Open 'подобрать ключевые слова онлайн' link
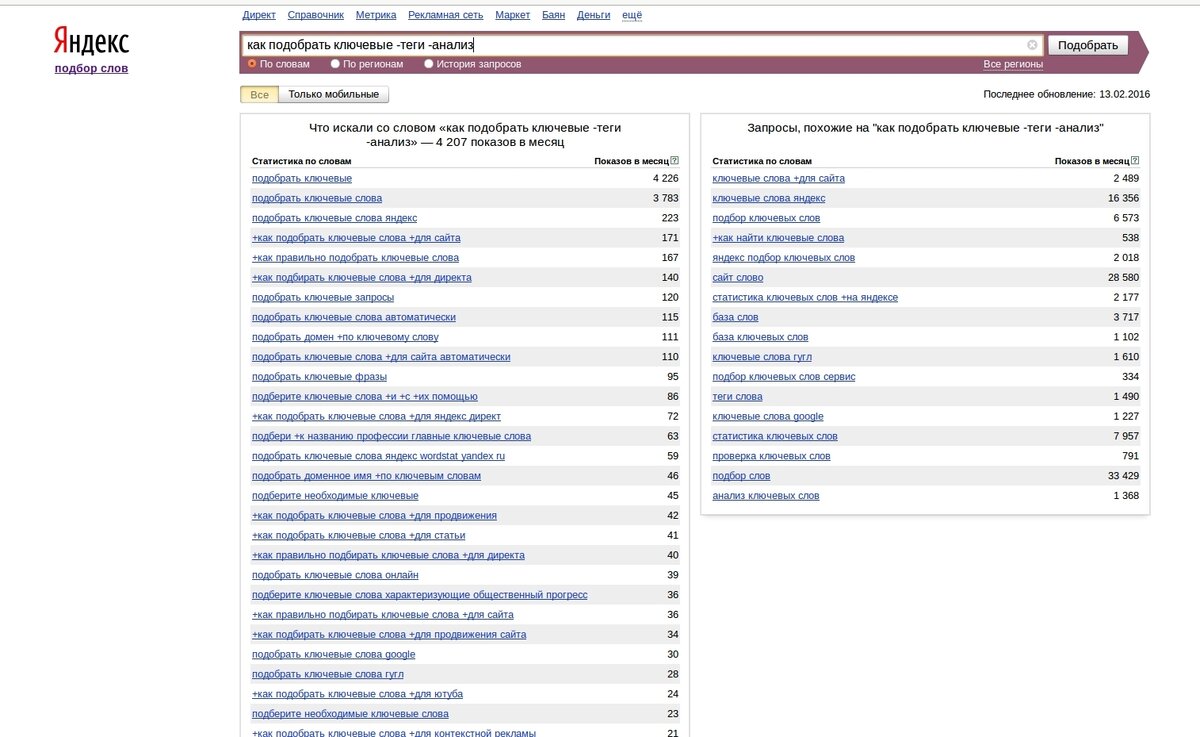 335,575
